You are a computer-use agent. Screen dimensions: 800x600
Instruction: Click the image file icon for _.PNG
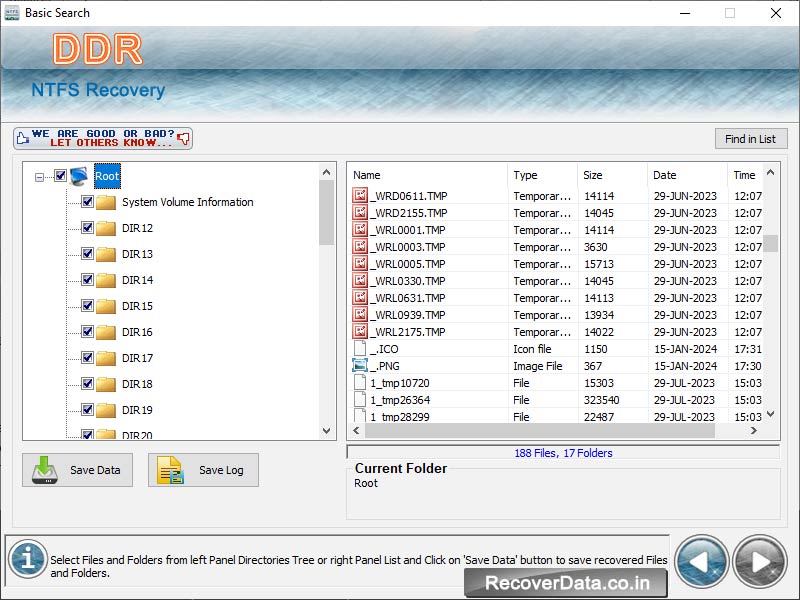click(359, 365)
